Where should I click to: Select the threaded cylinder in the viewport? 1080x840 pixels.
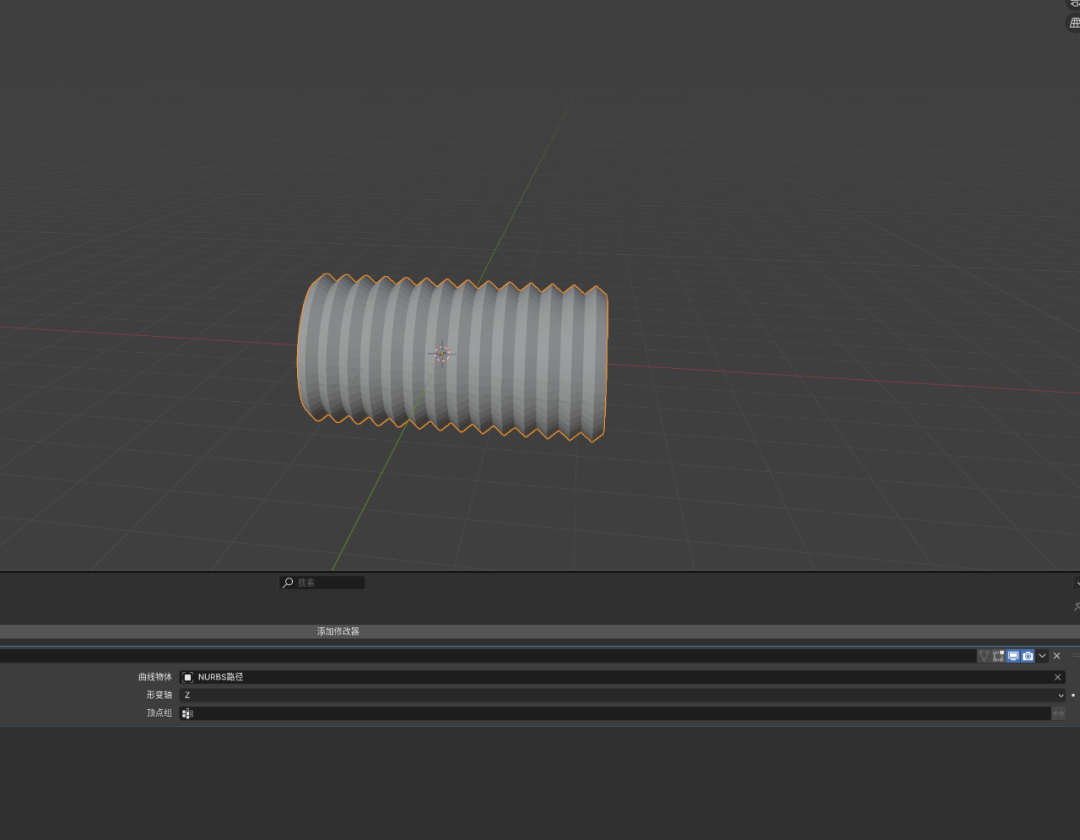click(x=453, y=357)
